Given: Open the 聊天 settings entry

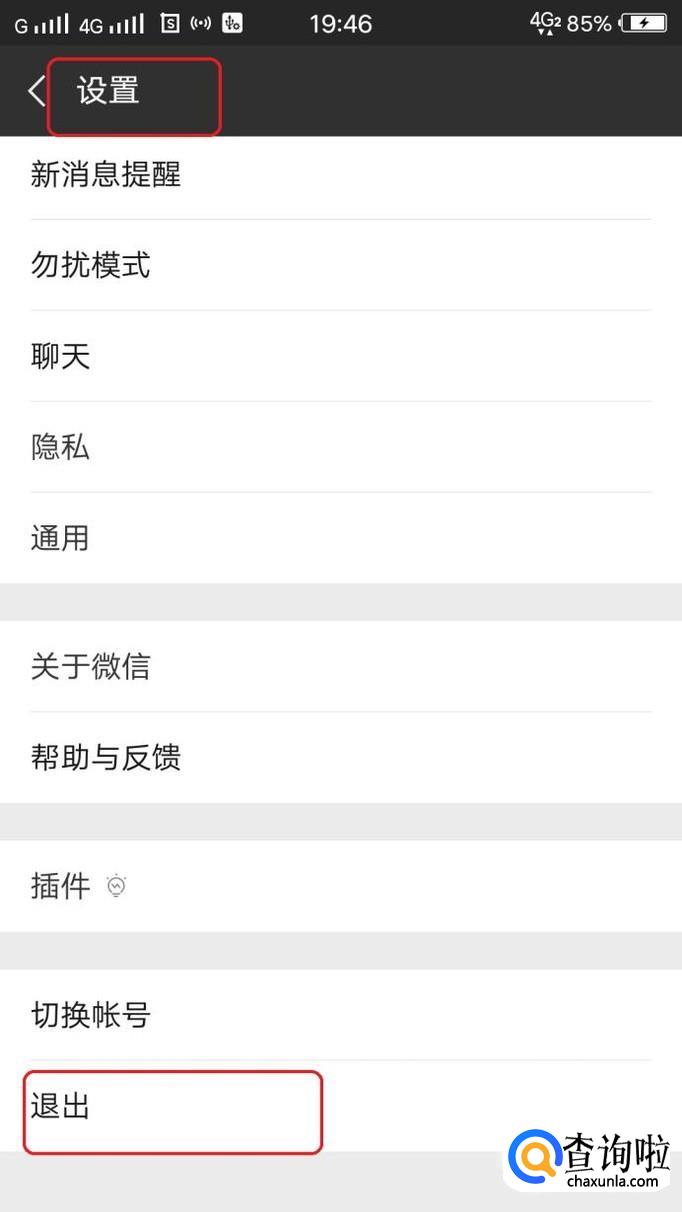Looking at the screenshot, I should tap(61, 356).
